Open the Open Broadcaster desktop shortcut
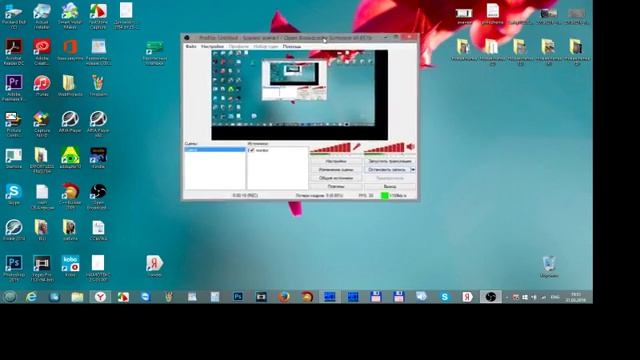640x360 pixels. (98, 196)
